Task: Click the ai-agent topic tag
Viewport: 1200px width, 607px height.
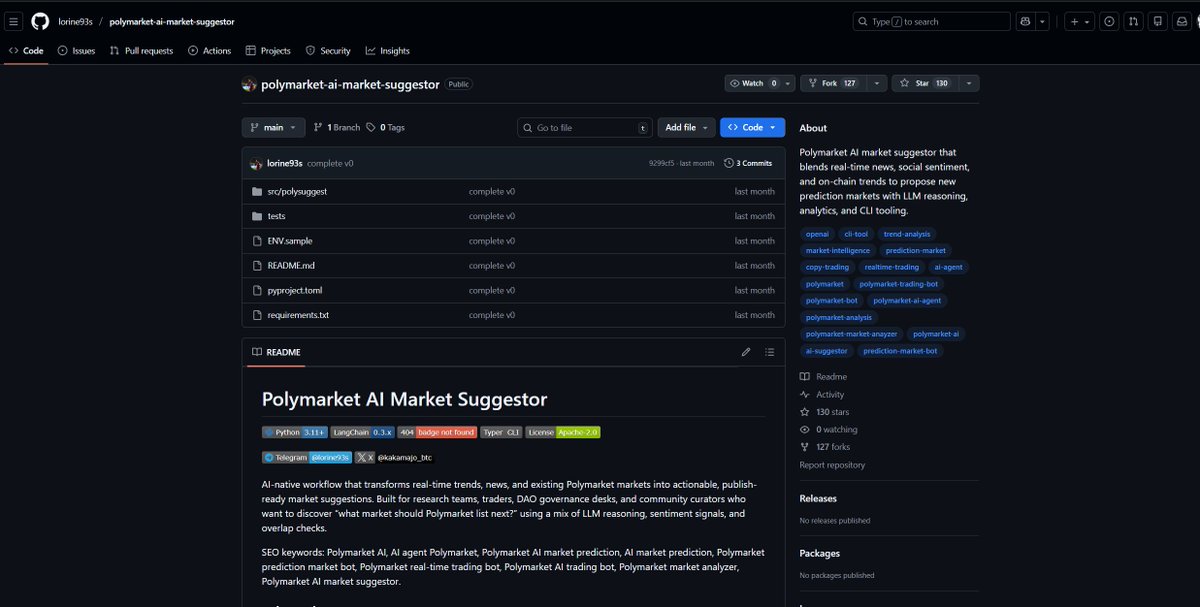Action: (x=948, y=267)
